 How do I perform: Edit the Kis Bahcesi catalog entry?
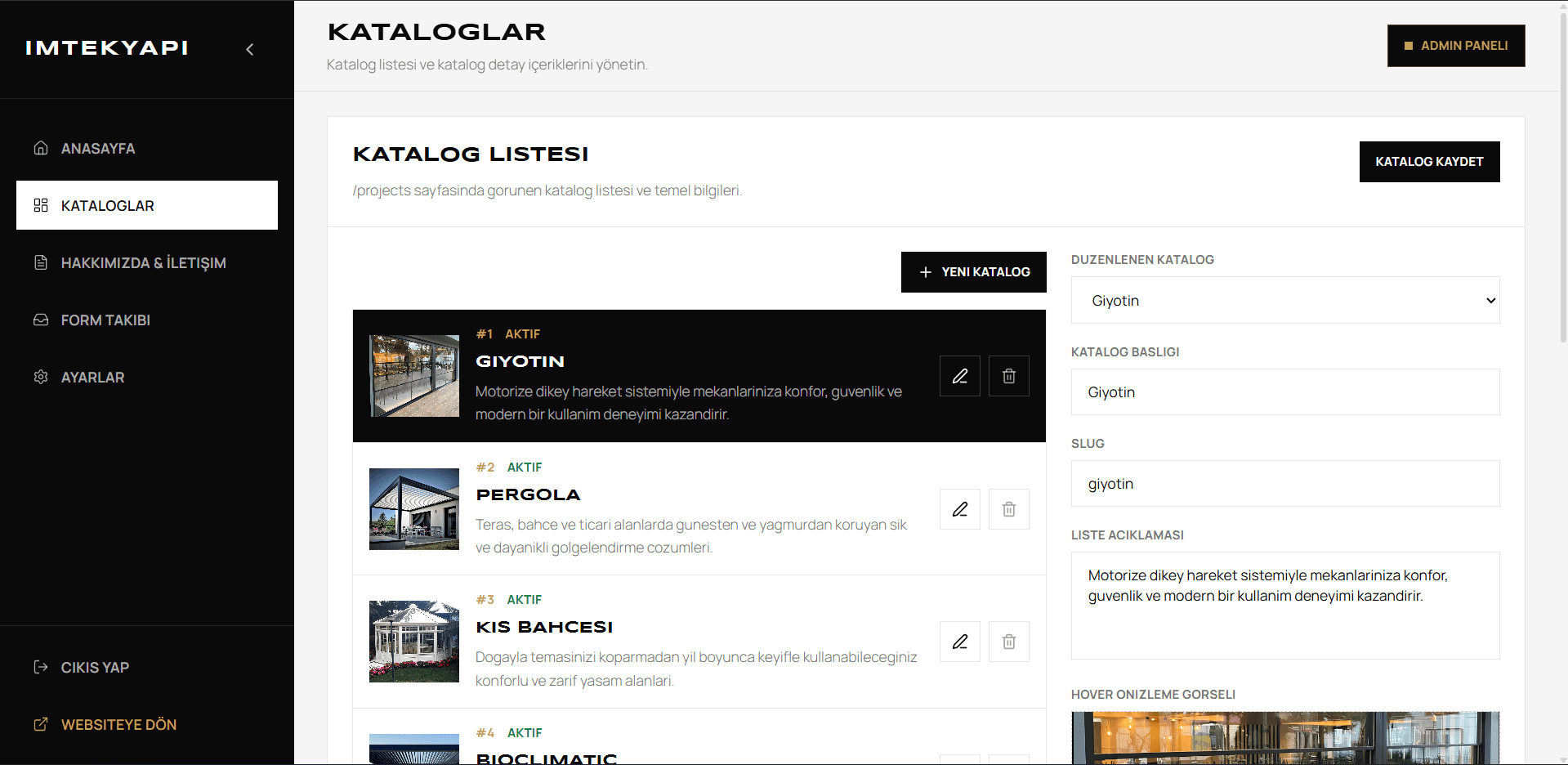click(960, 642)
